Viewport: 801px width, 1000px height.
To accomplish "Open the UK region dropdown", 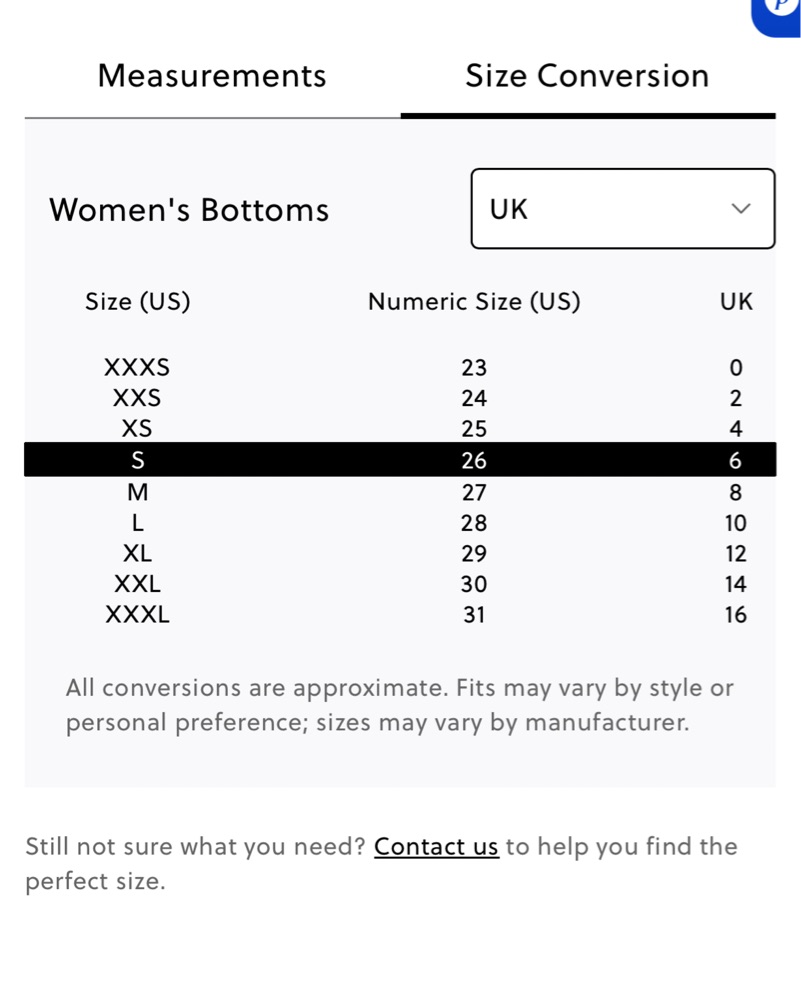I will (x=623, y=209).
